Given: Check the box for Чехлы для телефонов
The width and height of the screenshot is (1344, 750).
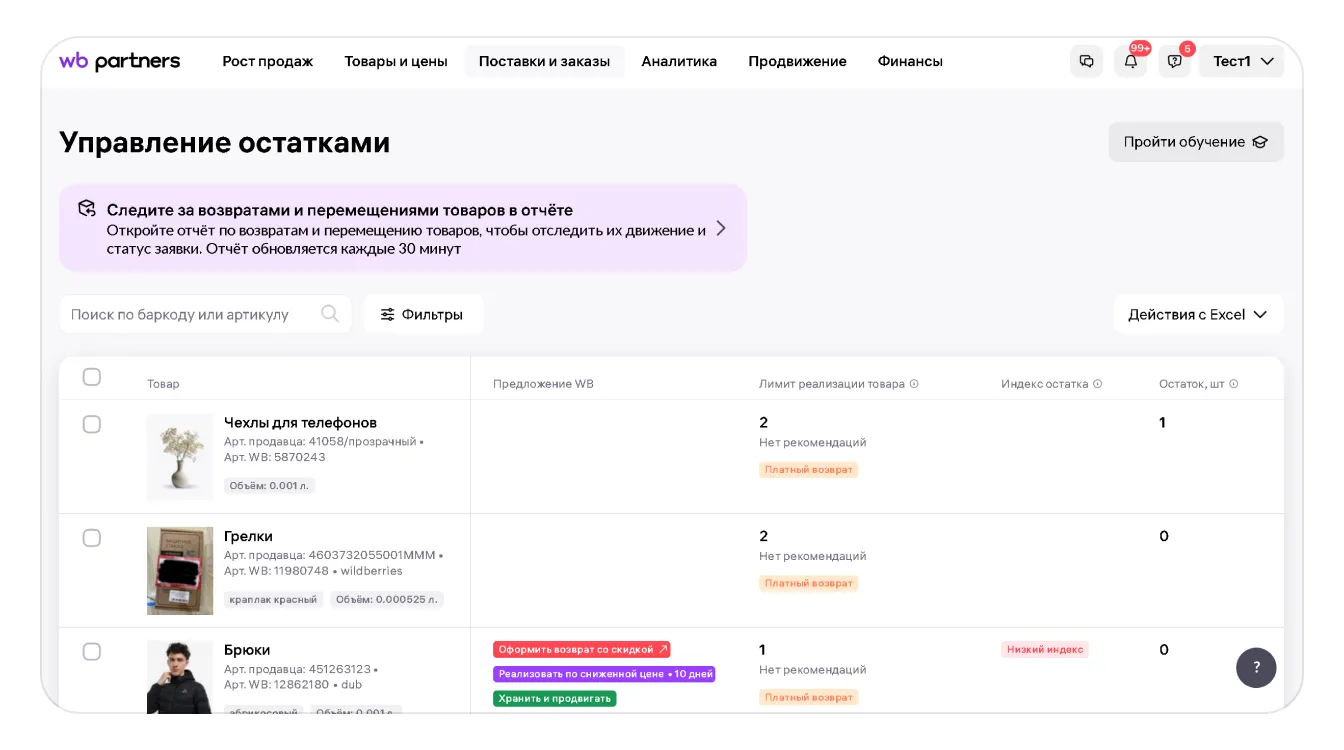Looking at the screenshot, I should pos(92,424).
